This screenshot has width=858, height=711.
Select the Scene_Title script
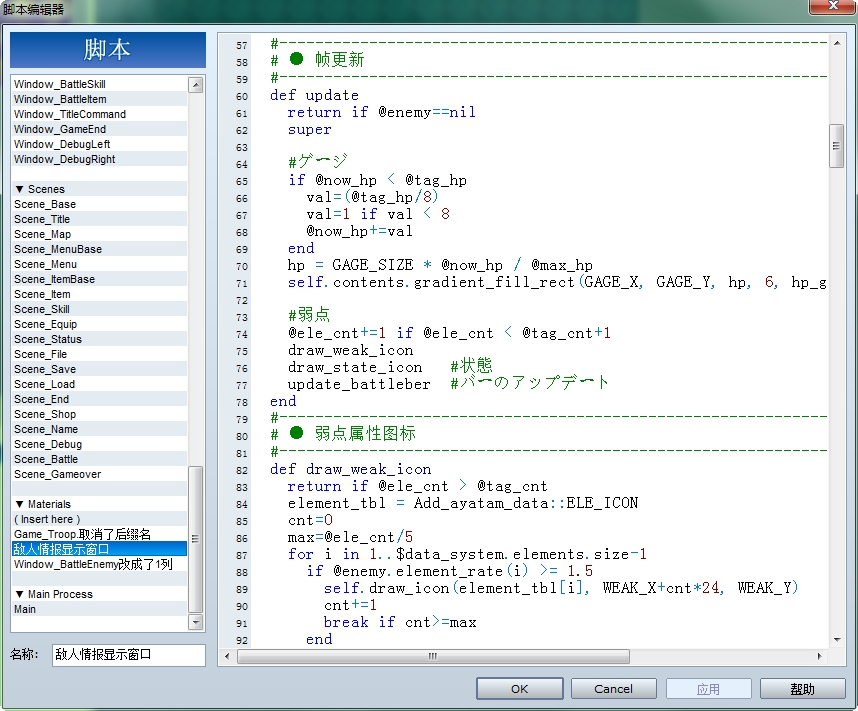coord(99,219)
